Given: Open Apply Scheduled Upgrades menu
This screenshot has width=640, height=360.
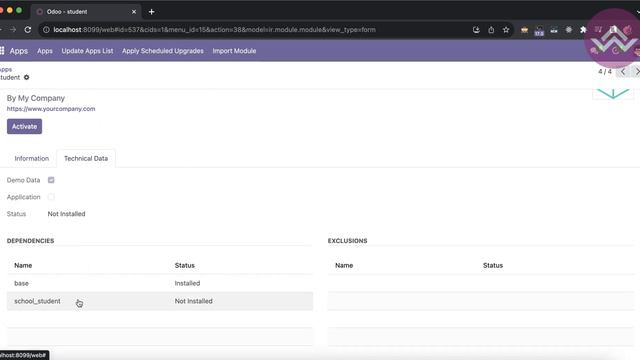Looking at the screenshot, I should [x=163, y=51].
